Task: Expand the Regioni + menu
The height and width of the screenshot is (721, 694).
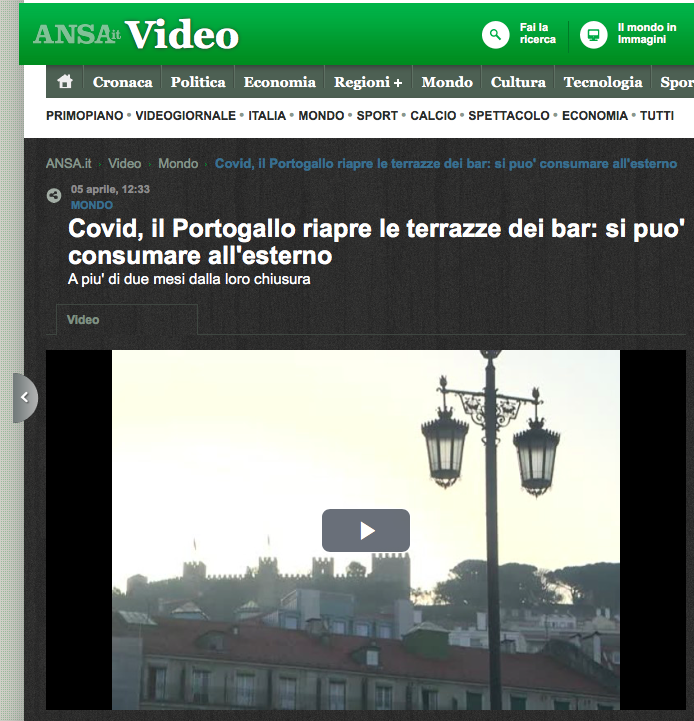Action: coord(368,82)
